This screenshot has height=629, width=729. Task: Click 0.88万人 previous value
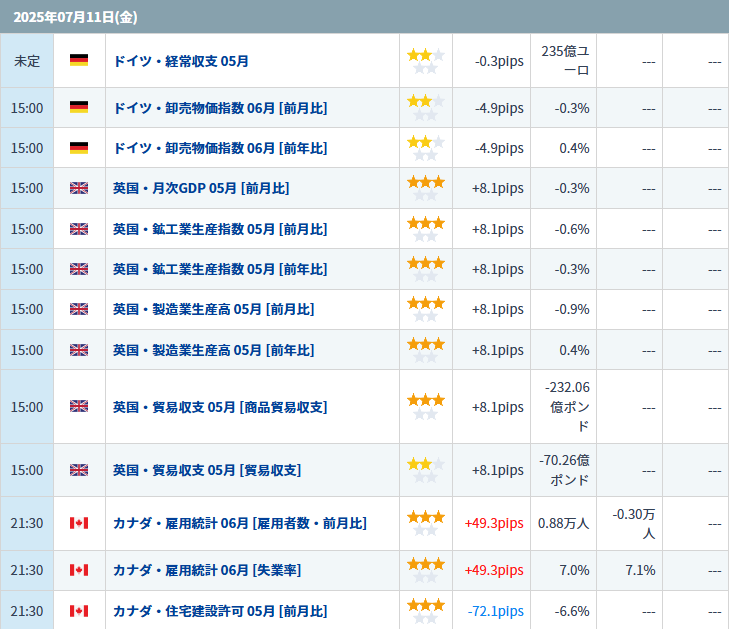click(x=563, y=523)
